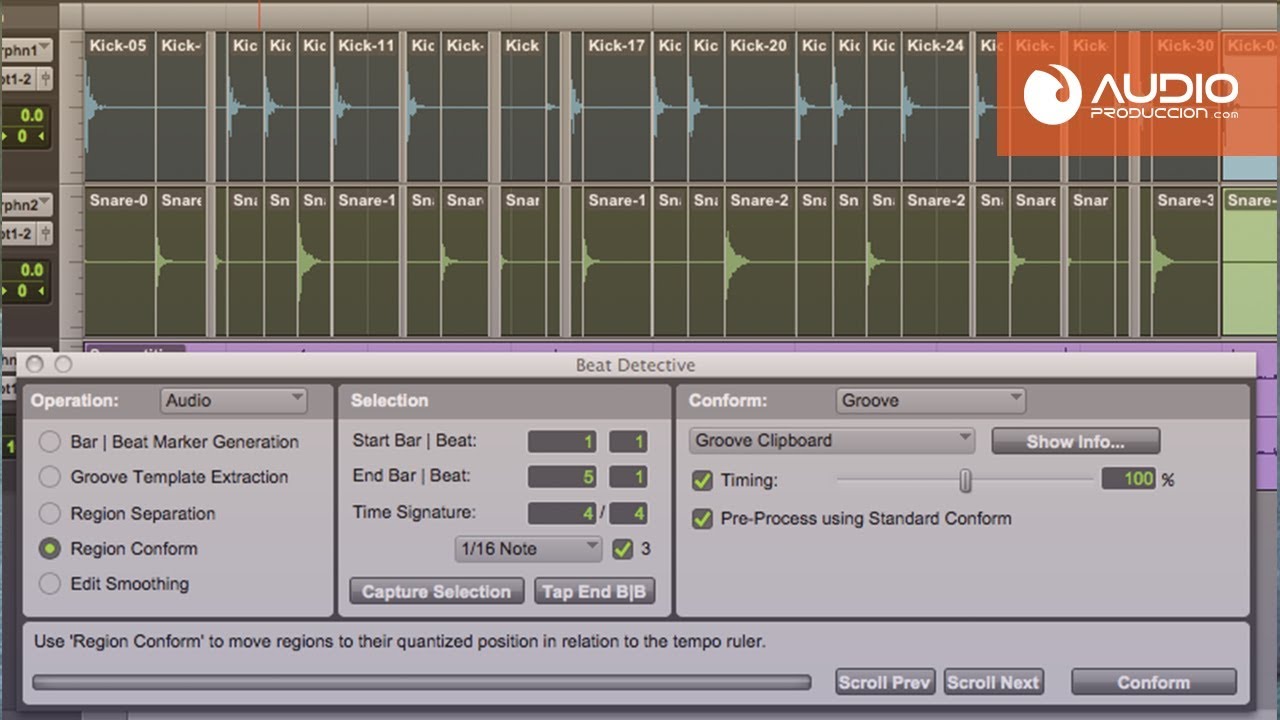
Task: Click the Beat Detective title bar text
Action: [635, 365]
